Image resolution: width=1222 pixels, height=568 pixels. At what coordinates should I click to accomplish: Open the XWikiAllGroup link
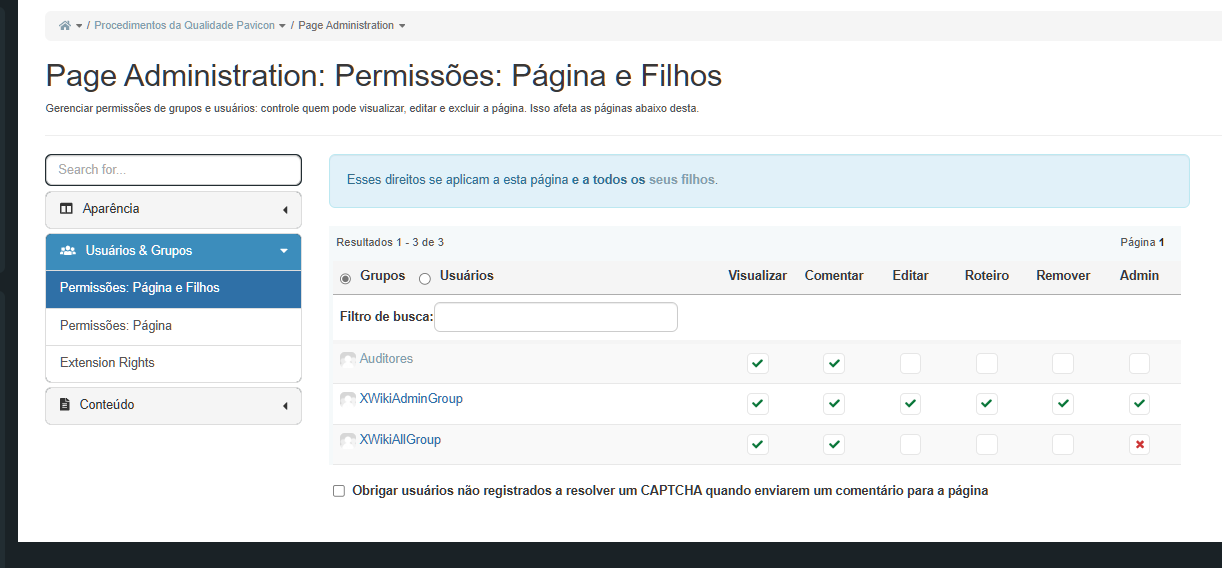point(400,439)
